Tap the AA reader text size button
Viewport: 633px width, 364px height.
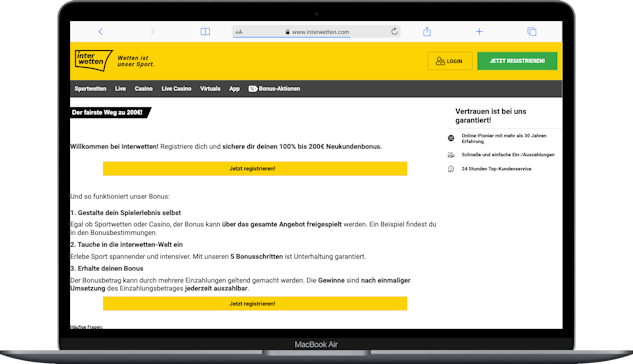239,32
